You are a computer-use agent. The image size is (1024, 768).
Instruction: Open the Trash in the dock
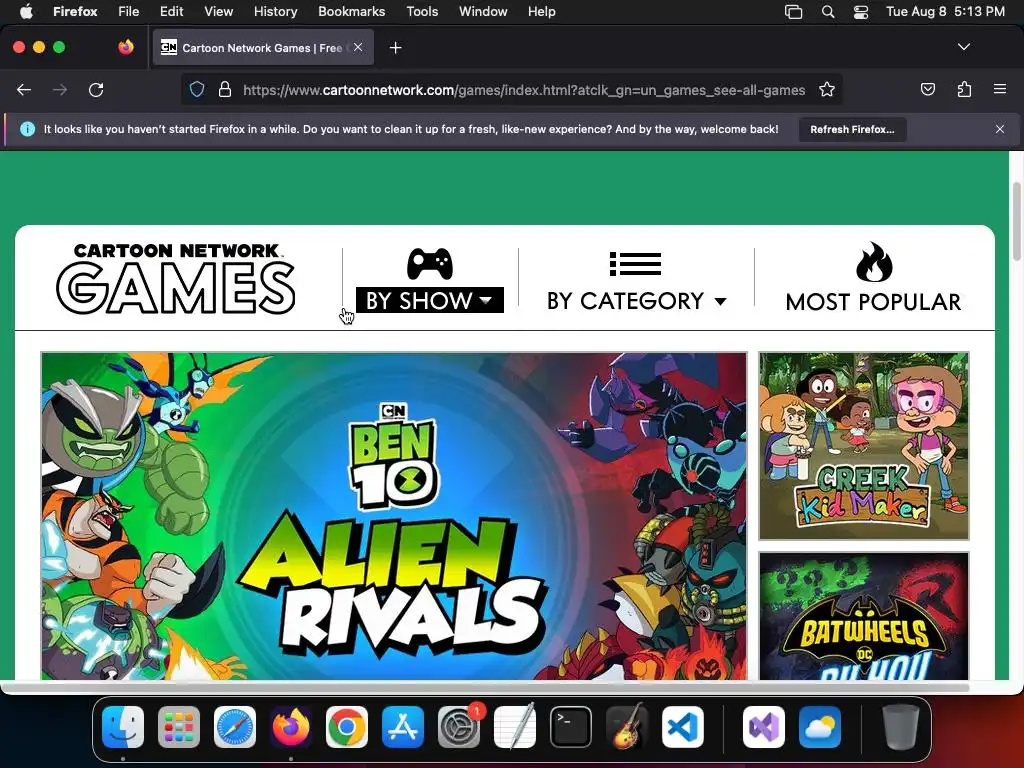[901, 727]
